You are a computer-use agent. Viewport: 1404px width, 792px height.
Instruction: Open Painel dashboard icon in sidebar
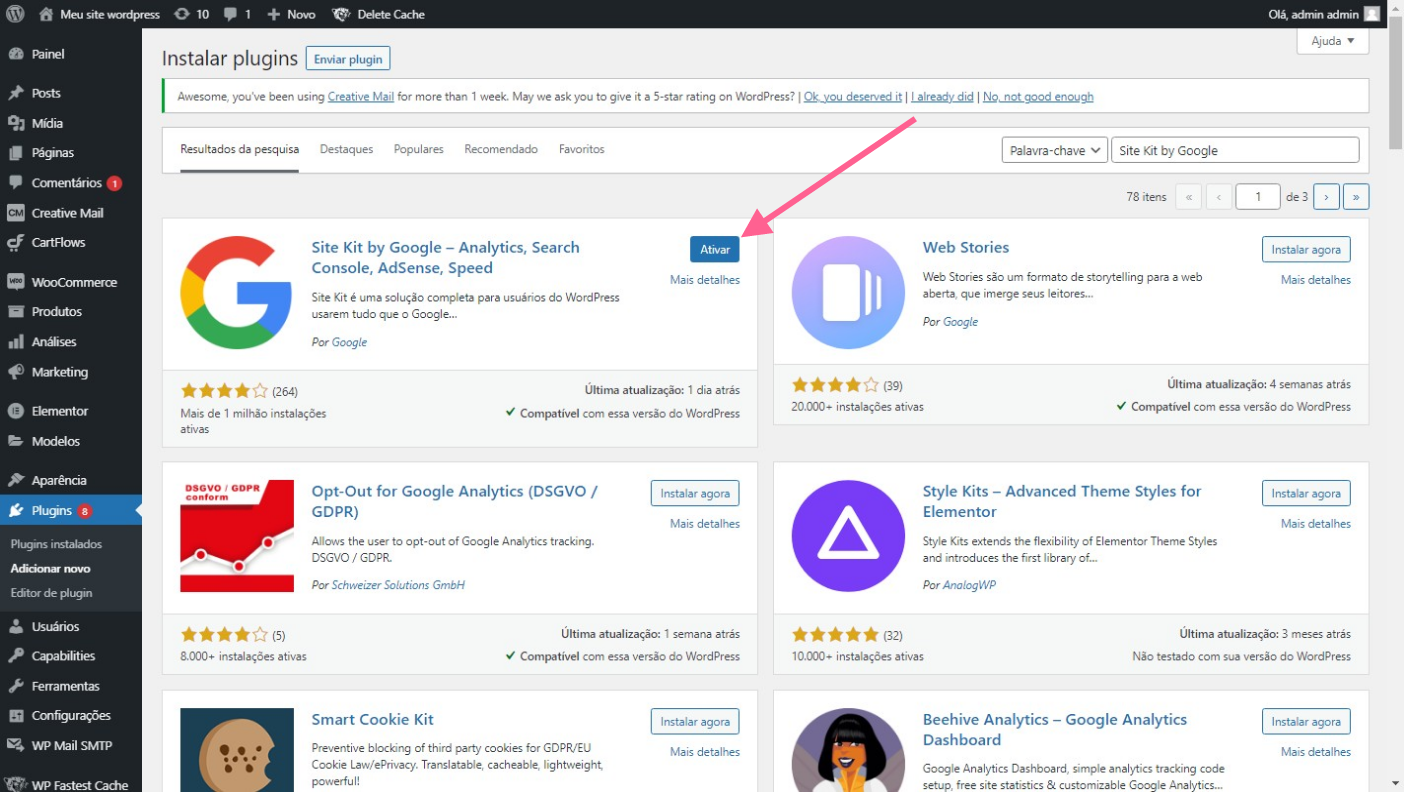[15, 54]
